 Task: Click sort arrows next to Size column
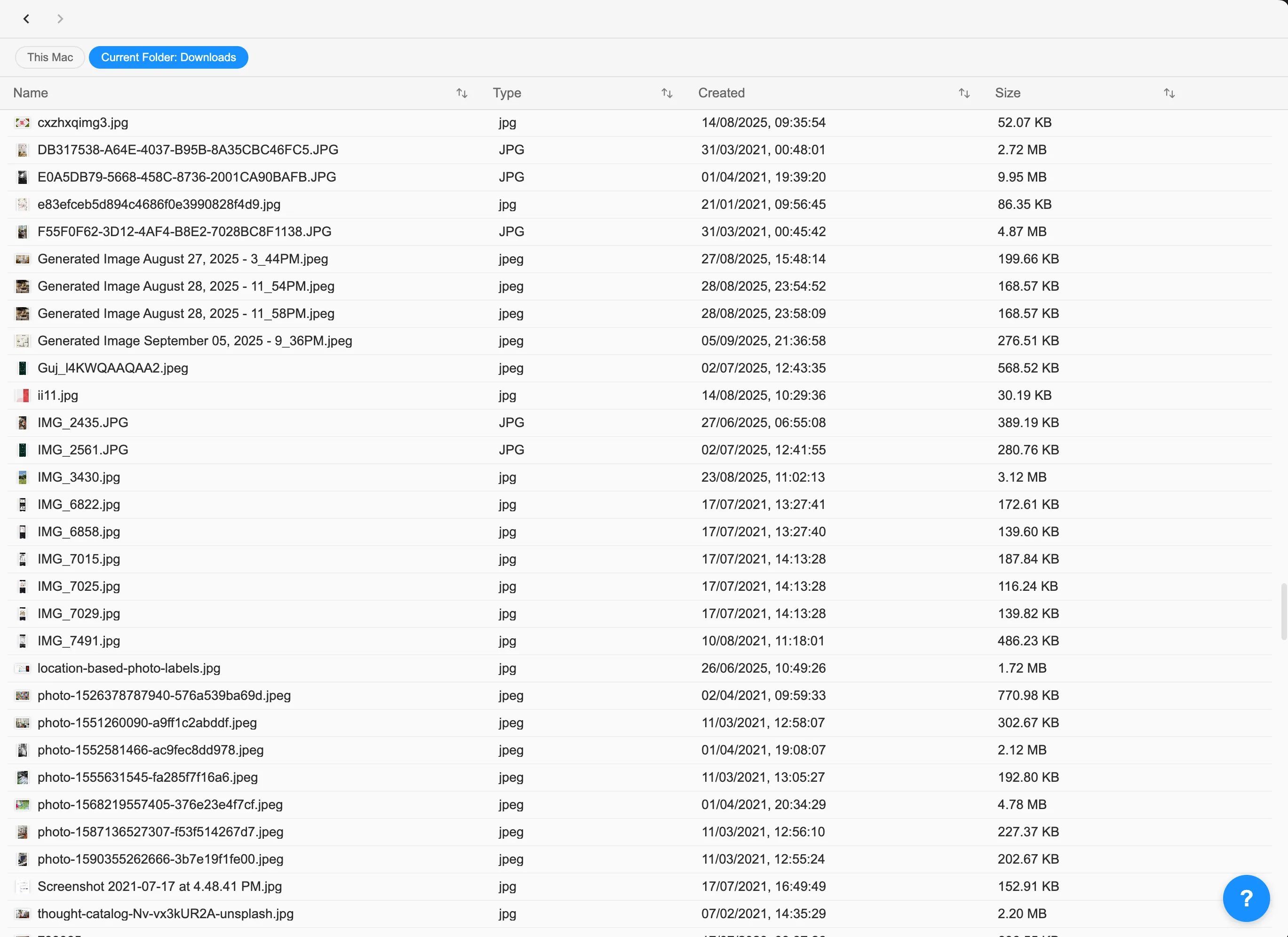1169,93
